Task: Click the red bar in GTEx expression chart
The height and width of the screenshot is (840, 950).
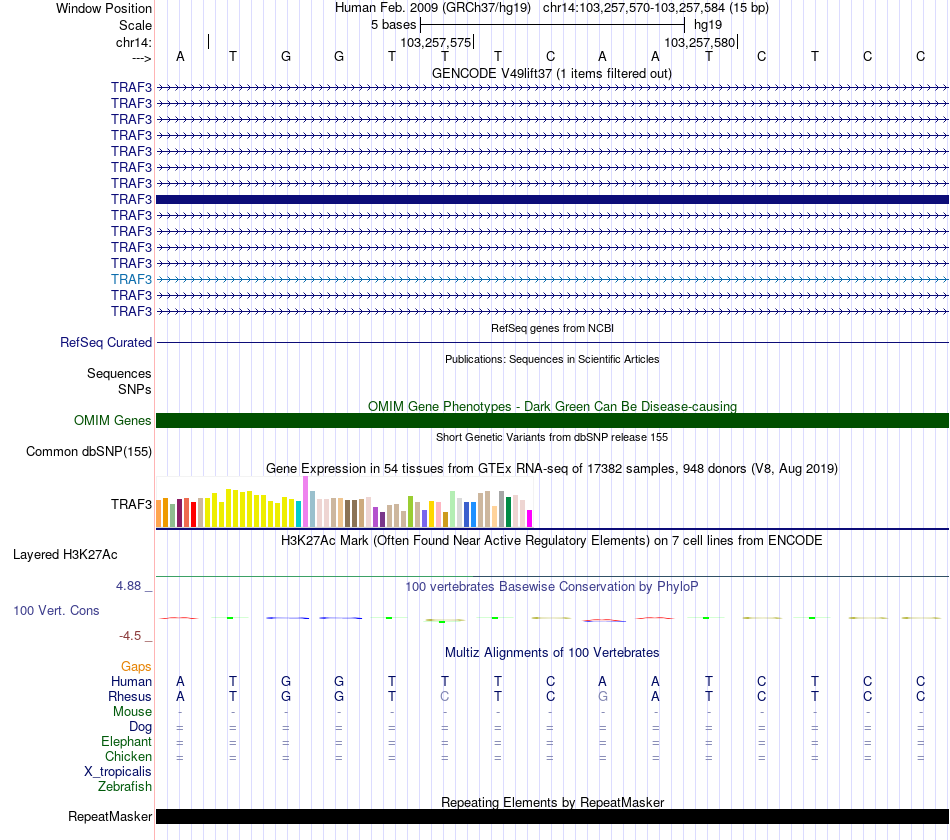Action: (x=193, y=514)
